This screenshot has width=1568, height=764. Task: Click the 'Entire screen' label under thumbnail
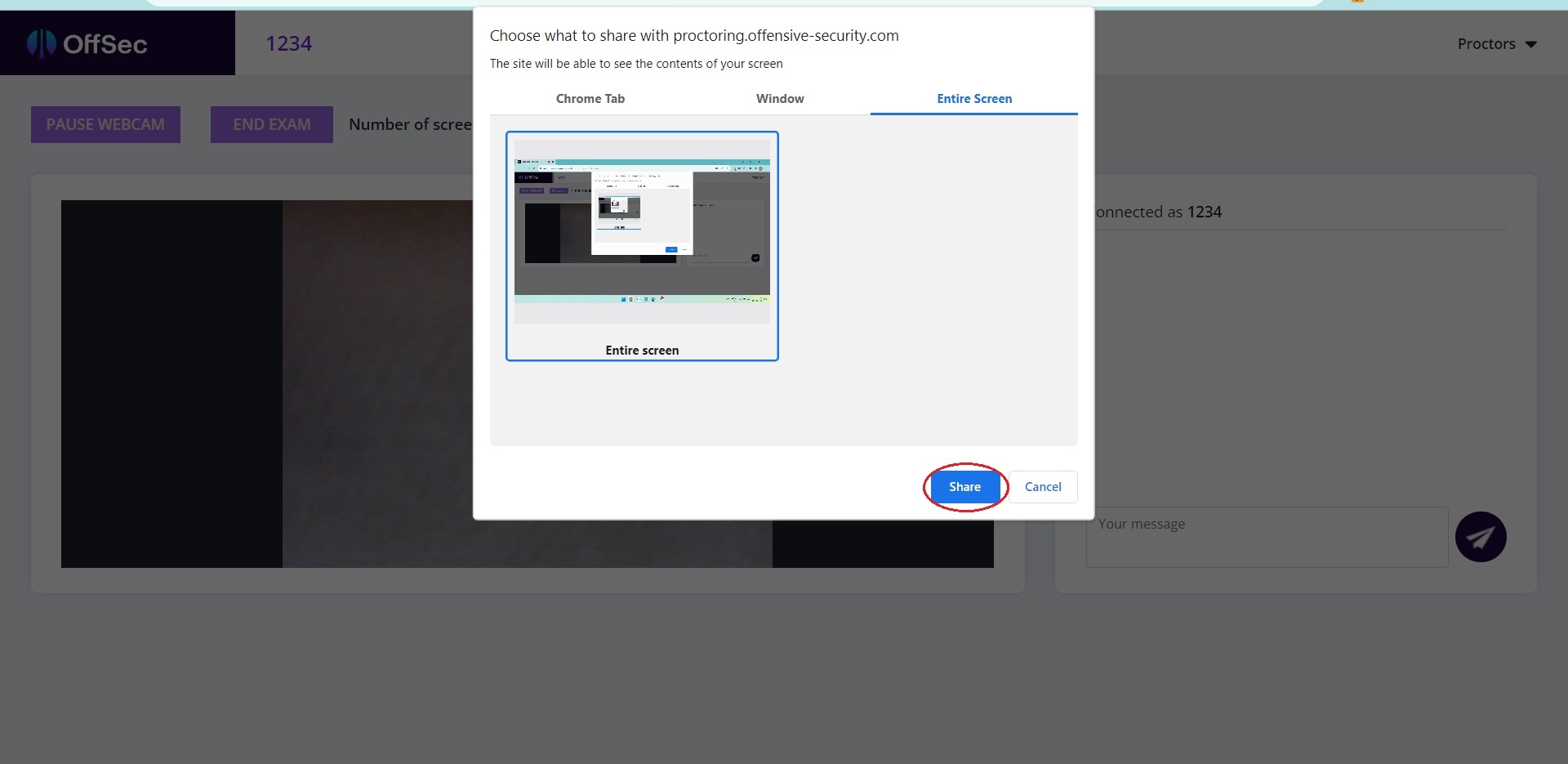click(642, 351)
